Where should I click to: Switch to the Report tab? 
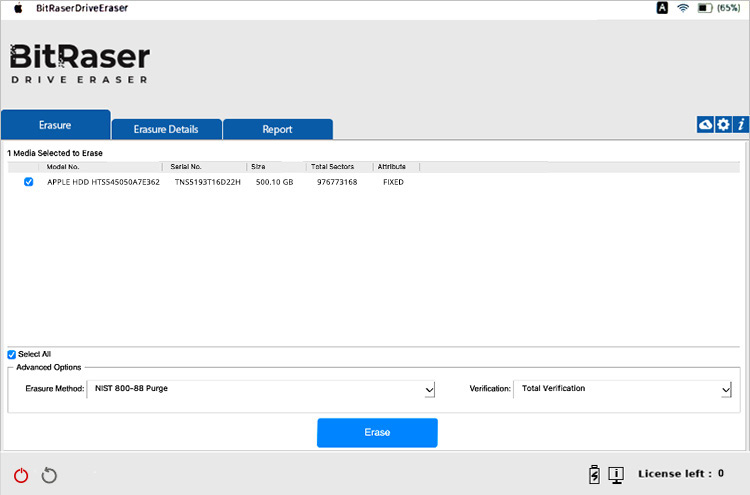(x=277, y=129)
